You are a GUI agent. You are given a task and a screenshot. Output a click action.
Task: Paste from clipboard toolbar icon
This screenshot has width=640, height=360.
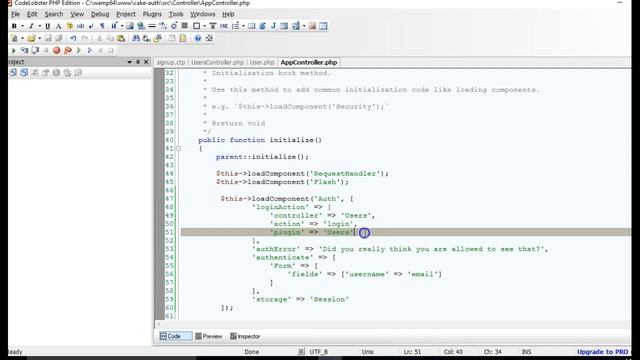pyautogui.click(x=121, y=38)
